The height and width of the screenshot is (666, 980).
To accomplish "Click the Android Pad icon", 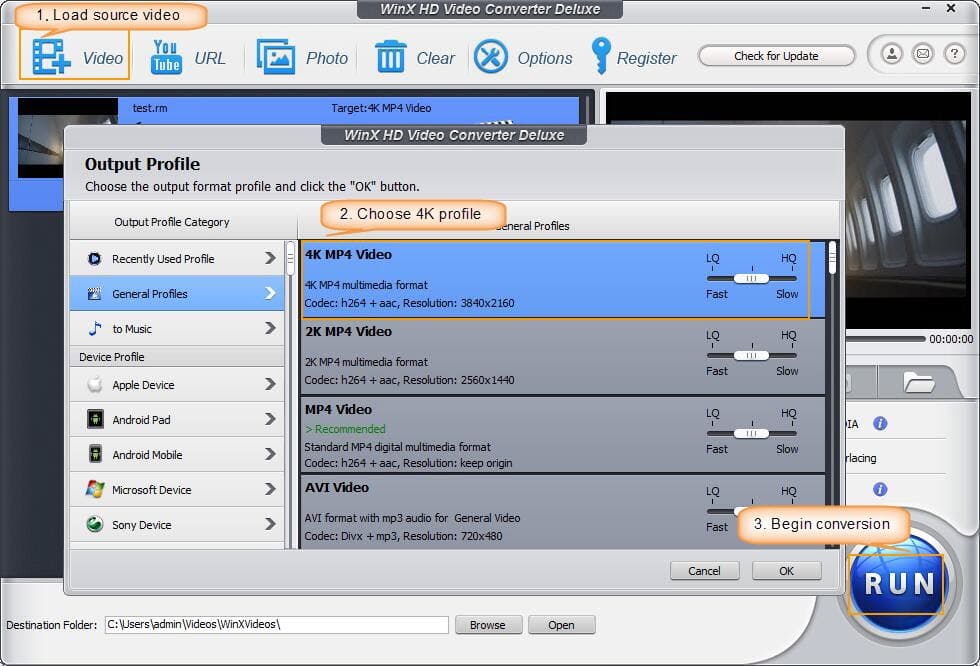I will [x=95, y=419].
